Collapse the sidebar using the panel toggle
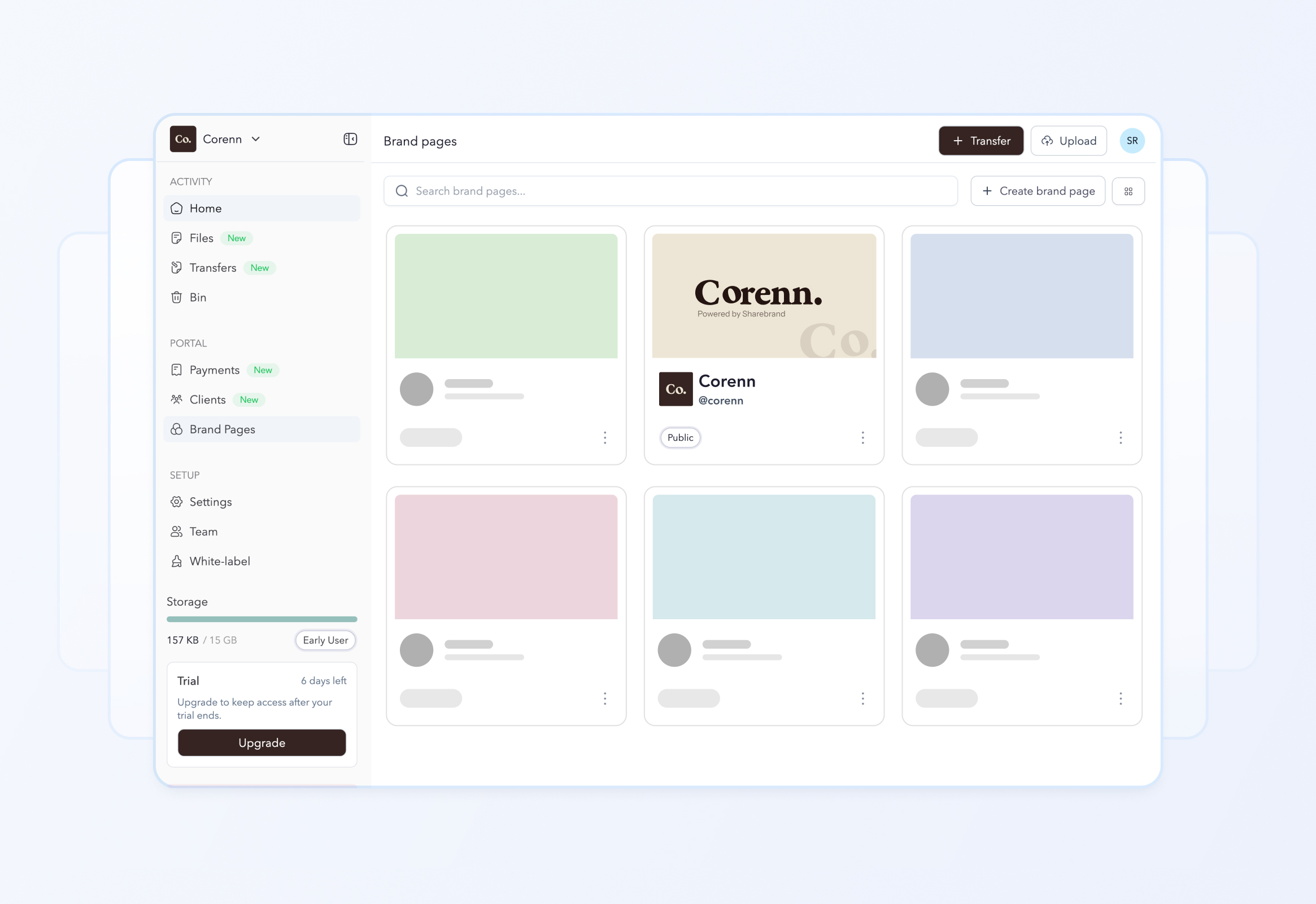The height and width of the screenshot is (904, 1316). (x=350, y=139)
